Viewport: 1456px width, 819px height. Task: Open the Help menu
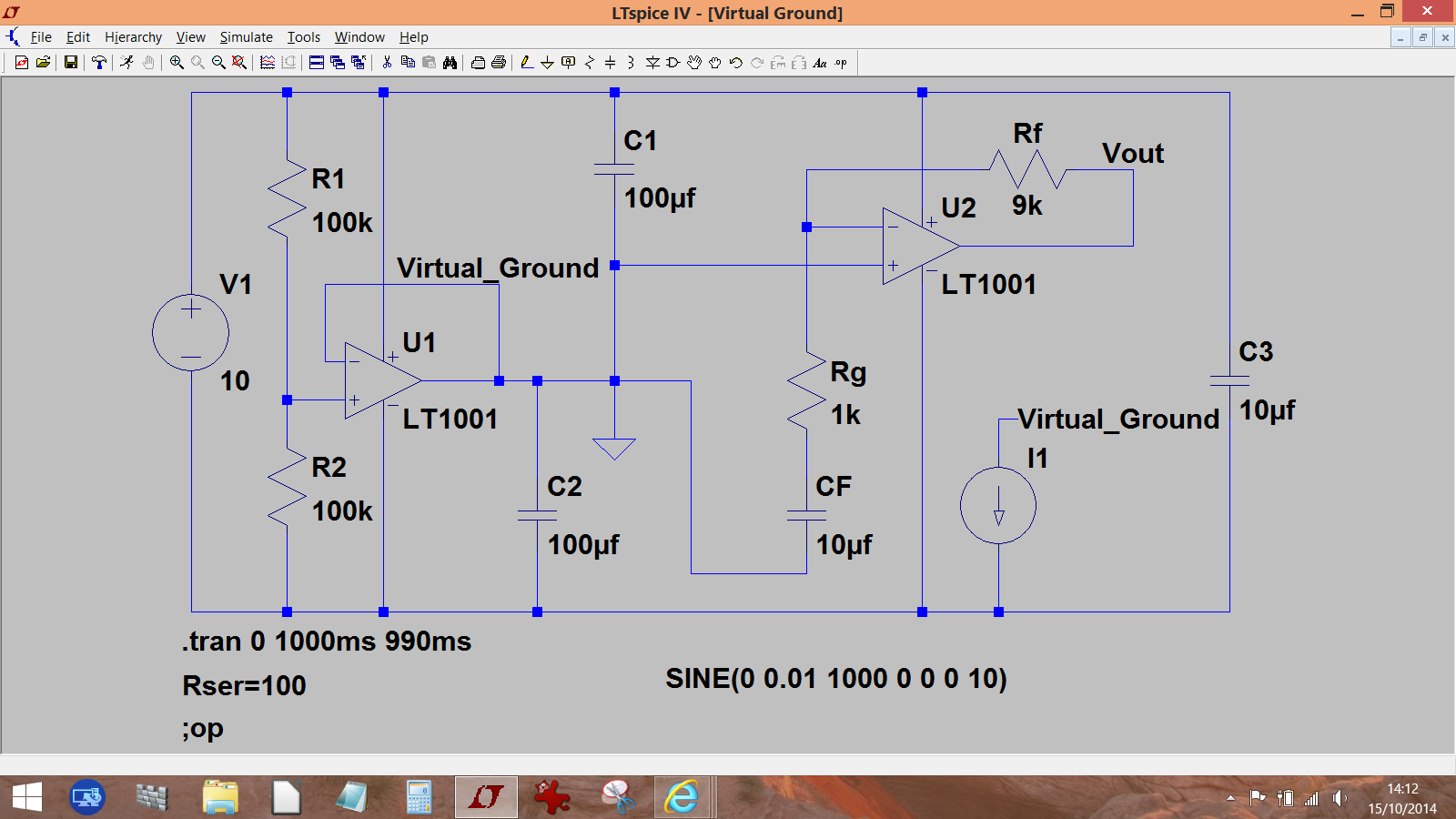pos(413,37)
